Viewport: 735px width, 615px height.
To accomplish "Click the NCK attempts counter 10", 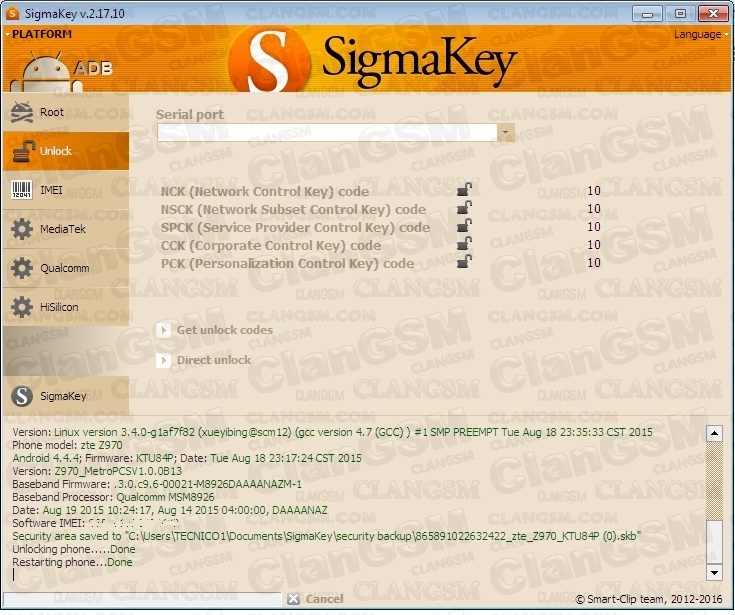I will click(x=594, y=190).
